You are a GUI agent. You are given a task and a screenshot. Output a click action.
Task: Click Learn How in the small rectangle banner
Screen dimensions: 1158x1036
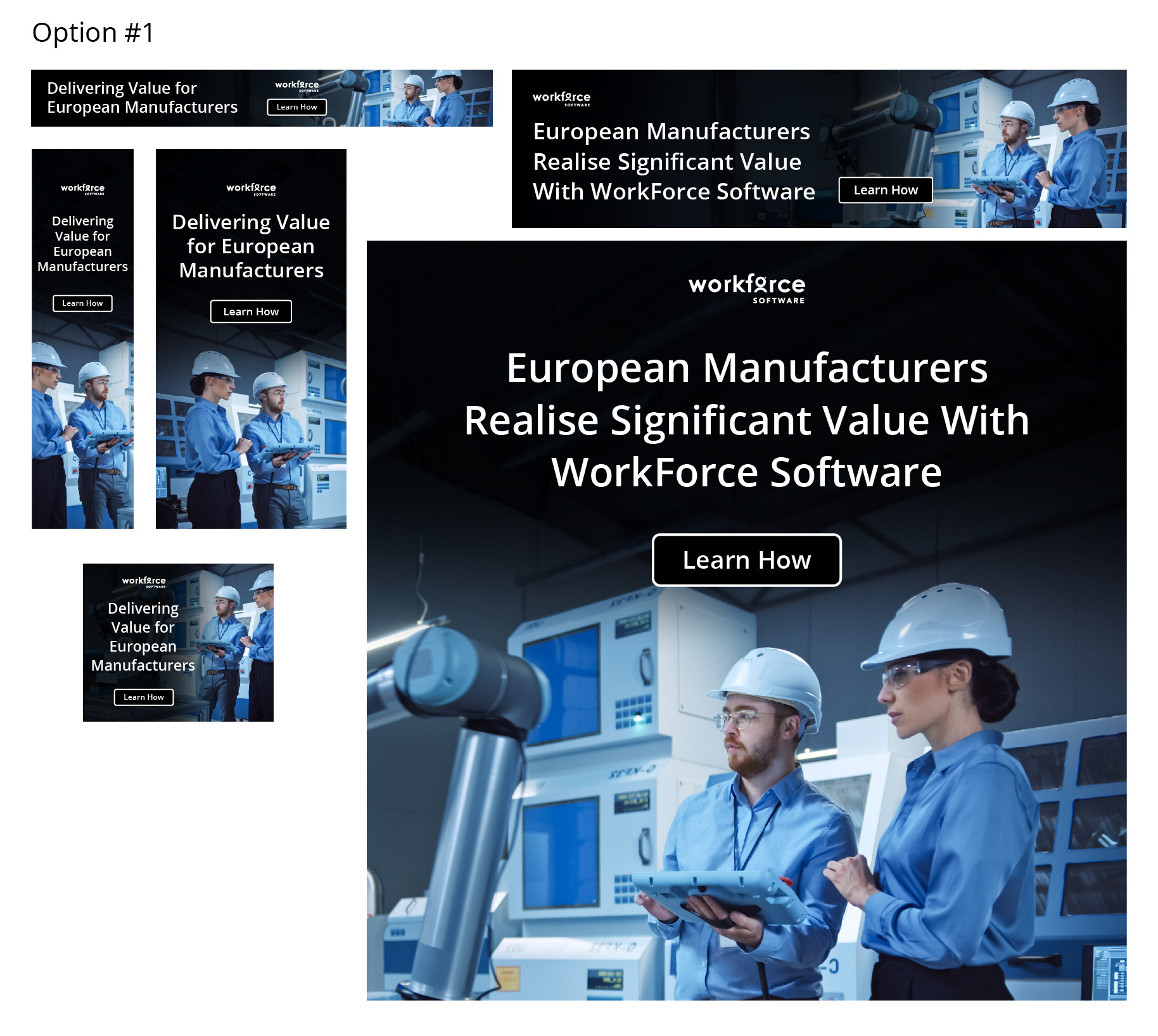144,697
